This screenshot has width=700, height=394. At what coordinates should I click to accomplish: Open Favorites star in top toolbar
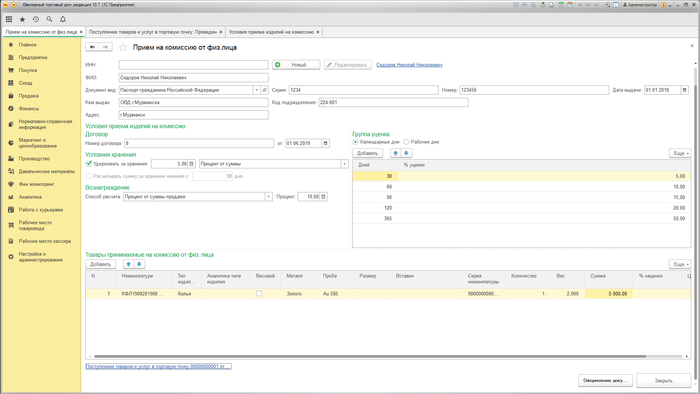pos(22,19)
